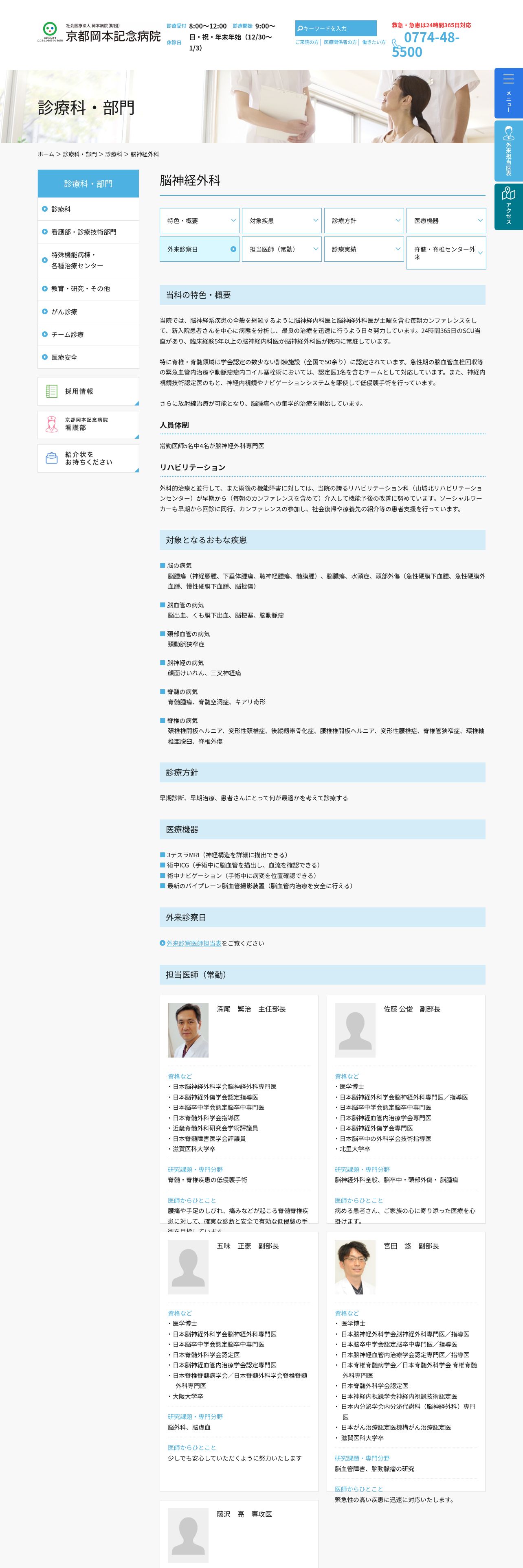Open the がん診療 sidebar item
This screenshot has width=523, height=1568.
(88, 312)
